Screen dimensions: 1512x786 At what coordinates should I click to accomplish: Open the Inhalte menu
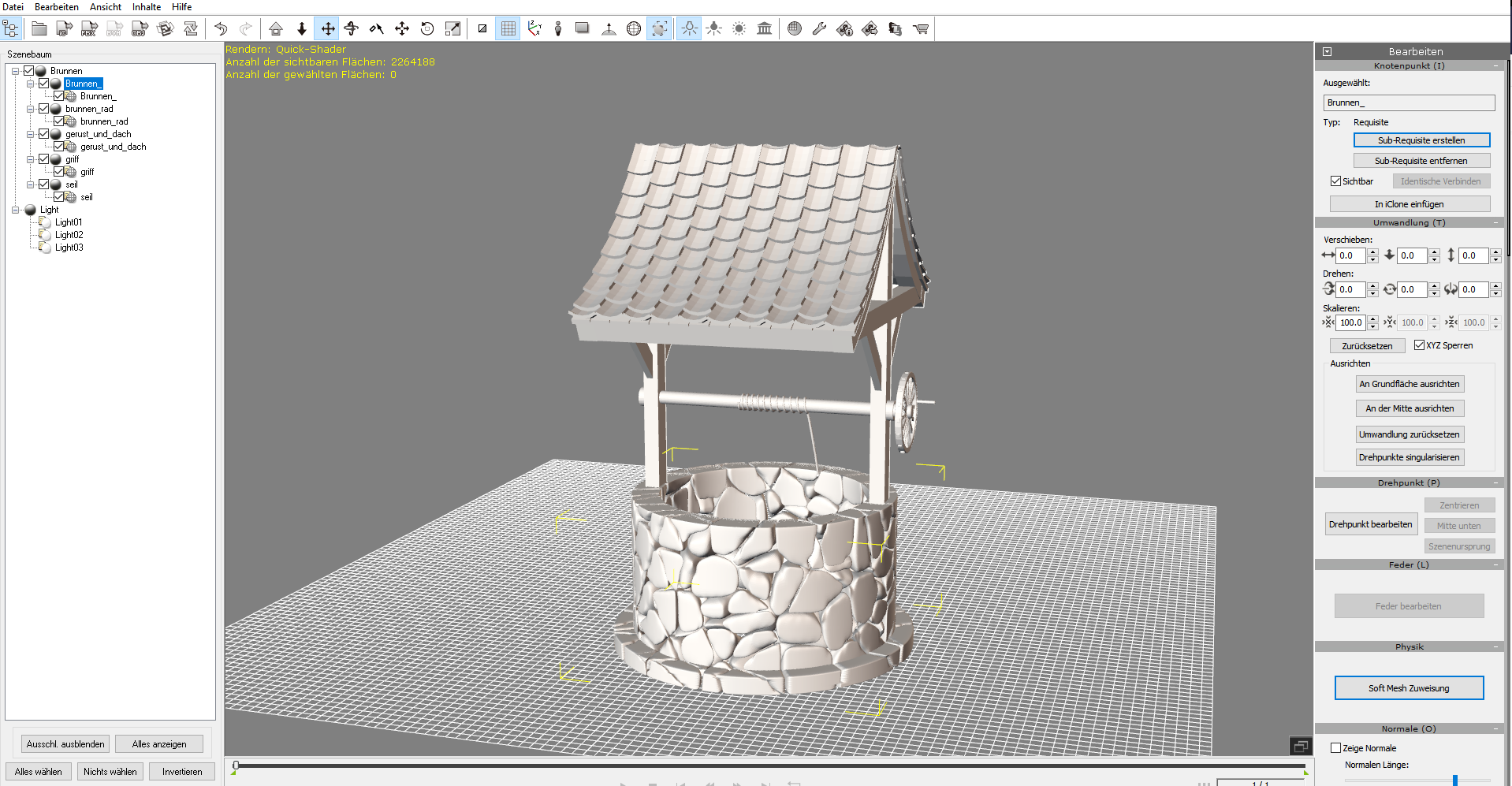click(147, 7)
